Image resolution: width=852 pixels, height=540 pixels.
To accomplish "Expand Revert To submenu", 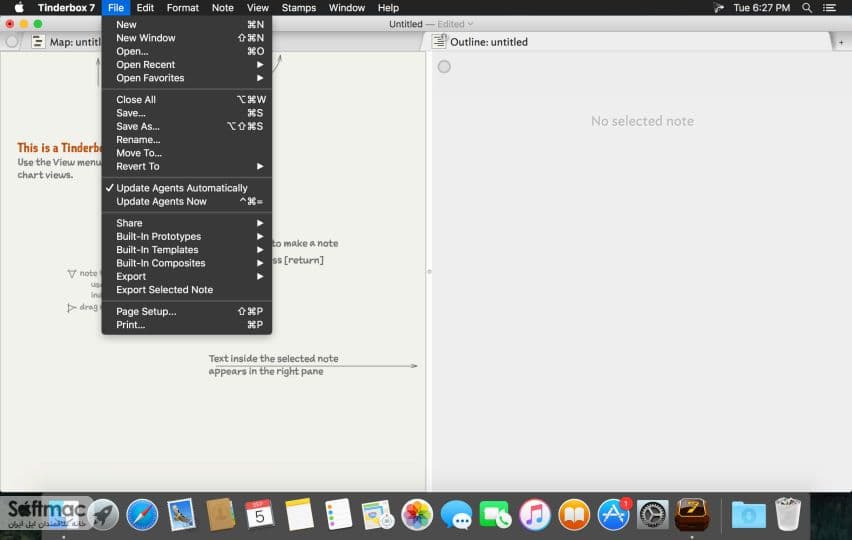I will click(x=186, y=166).
